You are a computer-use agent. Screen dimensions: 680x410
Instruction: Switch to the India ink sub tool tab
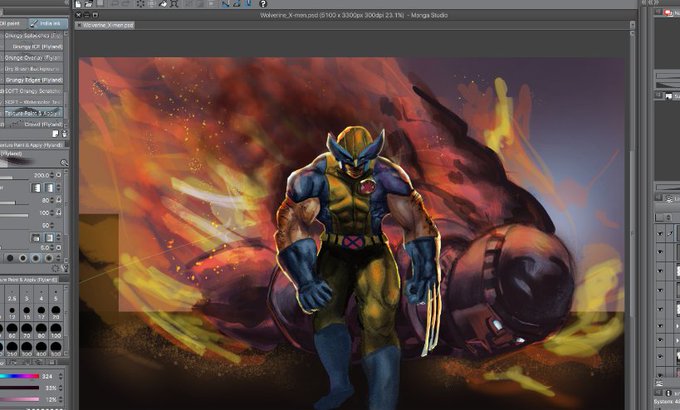coord(48,23)
